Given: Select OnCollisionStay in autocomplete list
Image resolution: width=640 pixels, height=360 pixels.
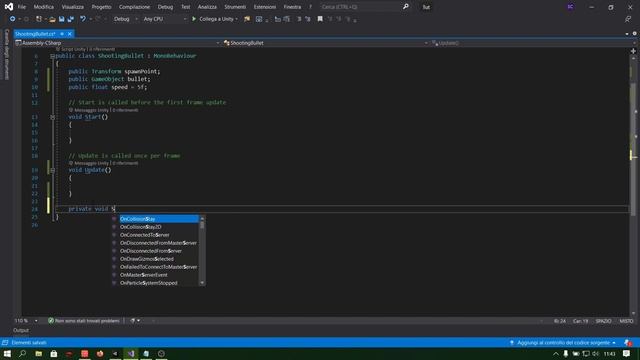Looking at the screenshot, I should pyautogui.click(x=155, y=219).
